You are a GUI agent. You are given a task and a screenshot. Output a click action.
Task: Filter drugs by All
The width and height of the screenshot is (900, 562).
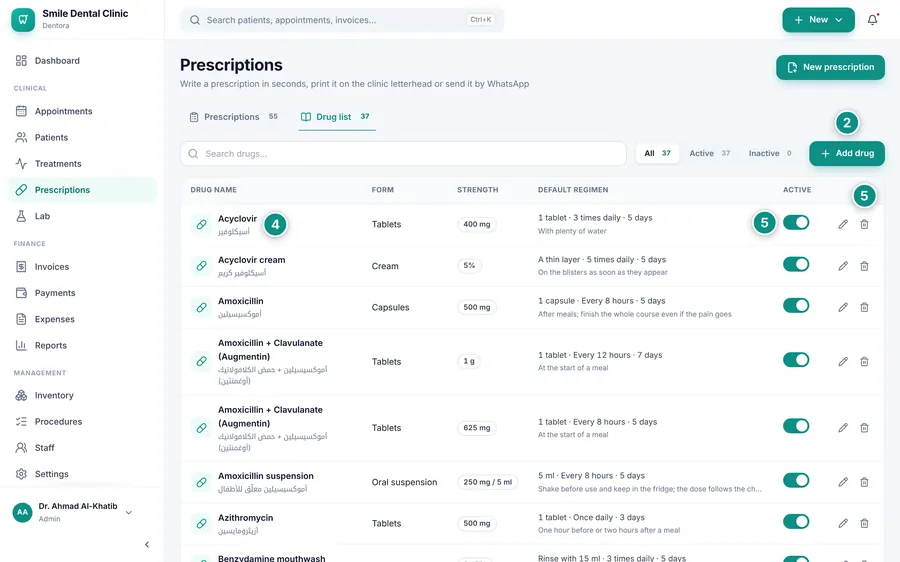coord(657,153)
